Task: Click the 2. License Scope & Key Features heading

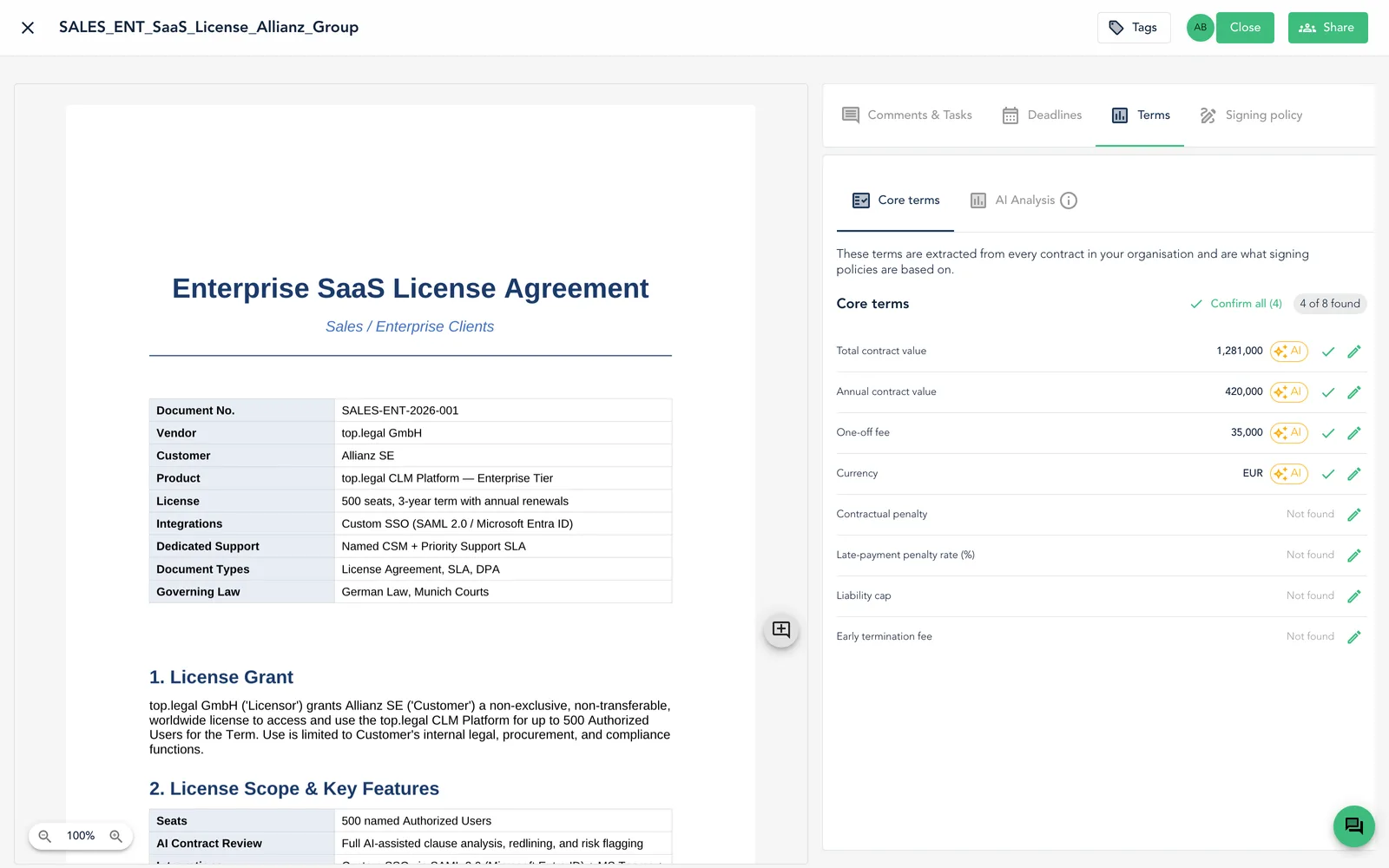Action: (x=294, y=789)
